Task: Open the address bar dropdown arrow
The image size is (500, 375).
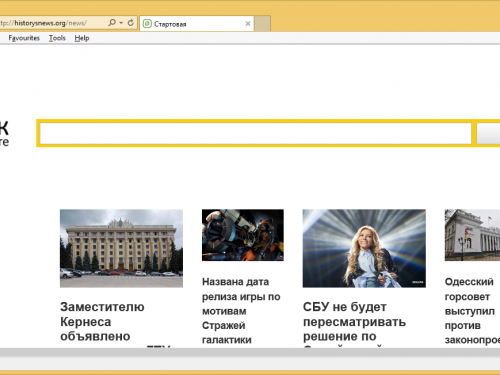Action: tap(121, 23)
